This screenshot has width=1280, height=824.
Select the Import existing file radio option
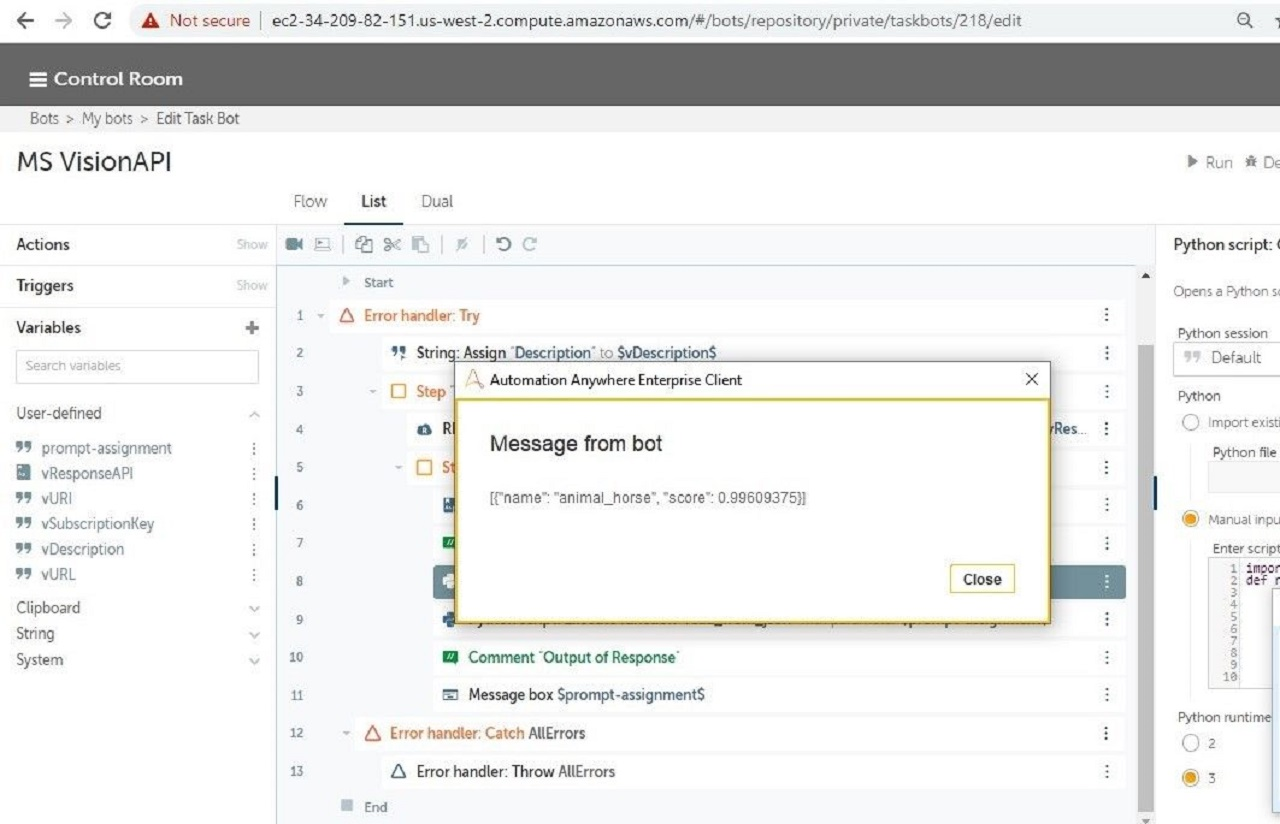[x=1190, y=423]
